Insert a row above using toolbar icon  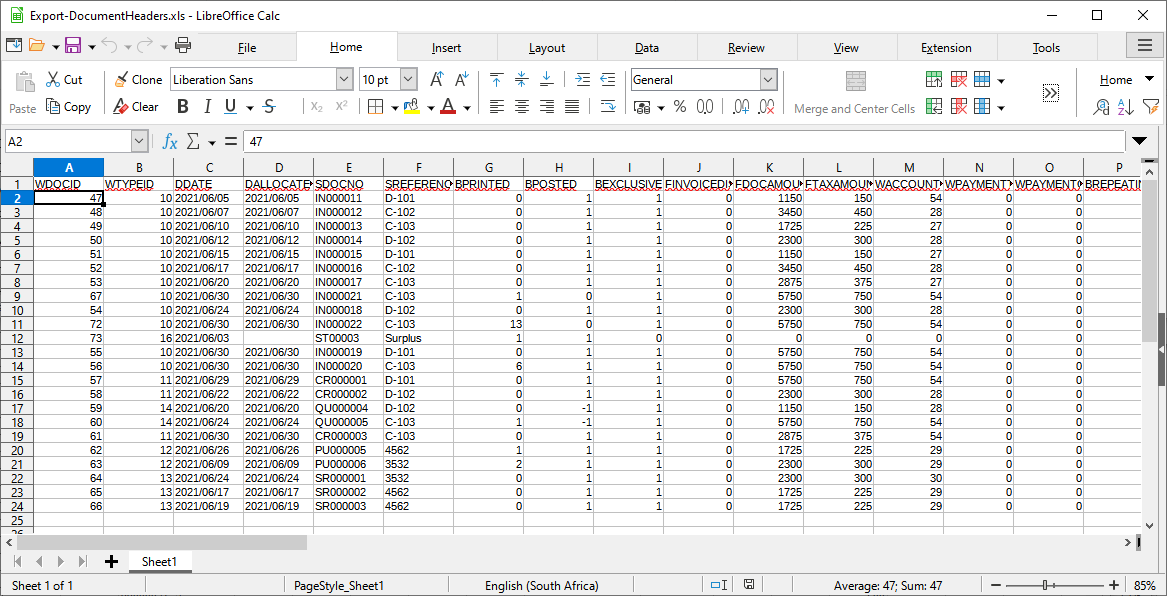click(x=933, y=79)
